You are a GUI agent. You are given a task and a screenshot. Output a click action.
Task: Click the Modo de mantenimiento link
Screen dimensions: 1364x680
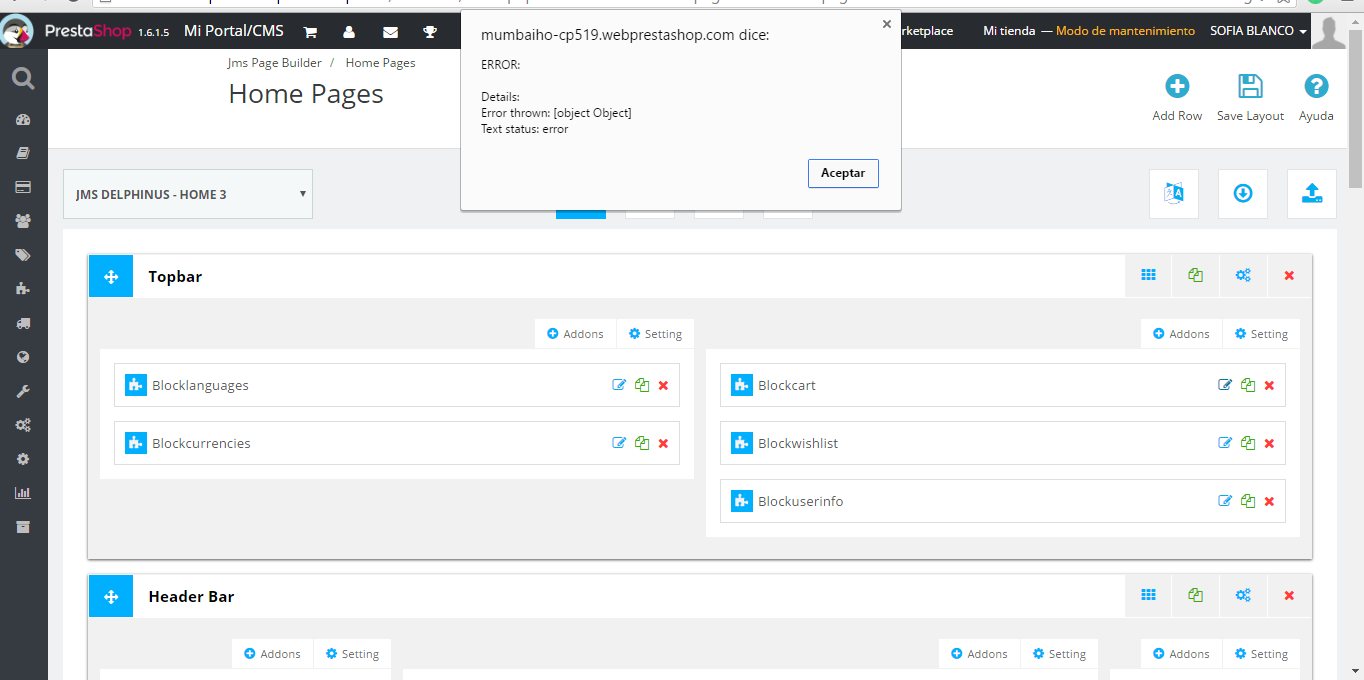(1125, 31)
